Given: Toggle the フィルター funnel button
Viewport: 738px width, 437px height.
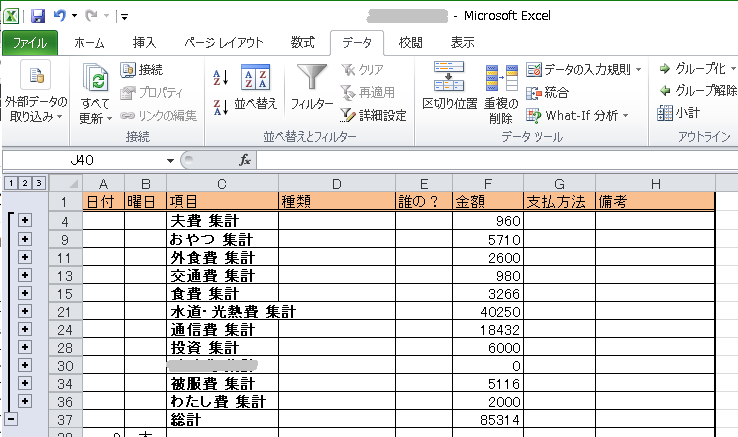Looking at the screenshot, I should tap(312, 88).
